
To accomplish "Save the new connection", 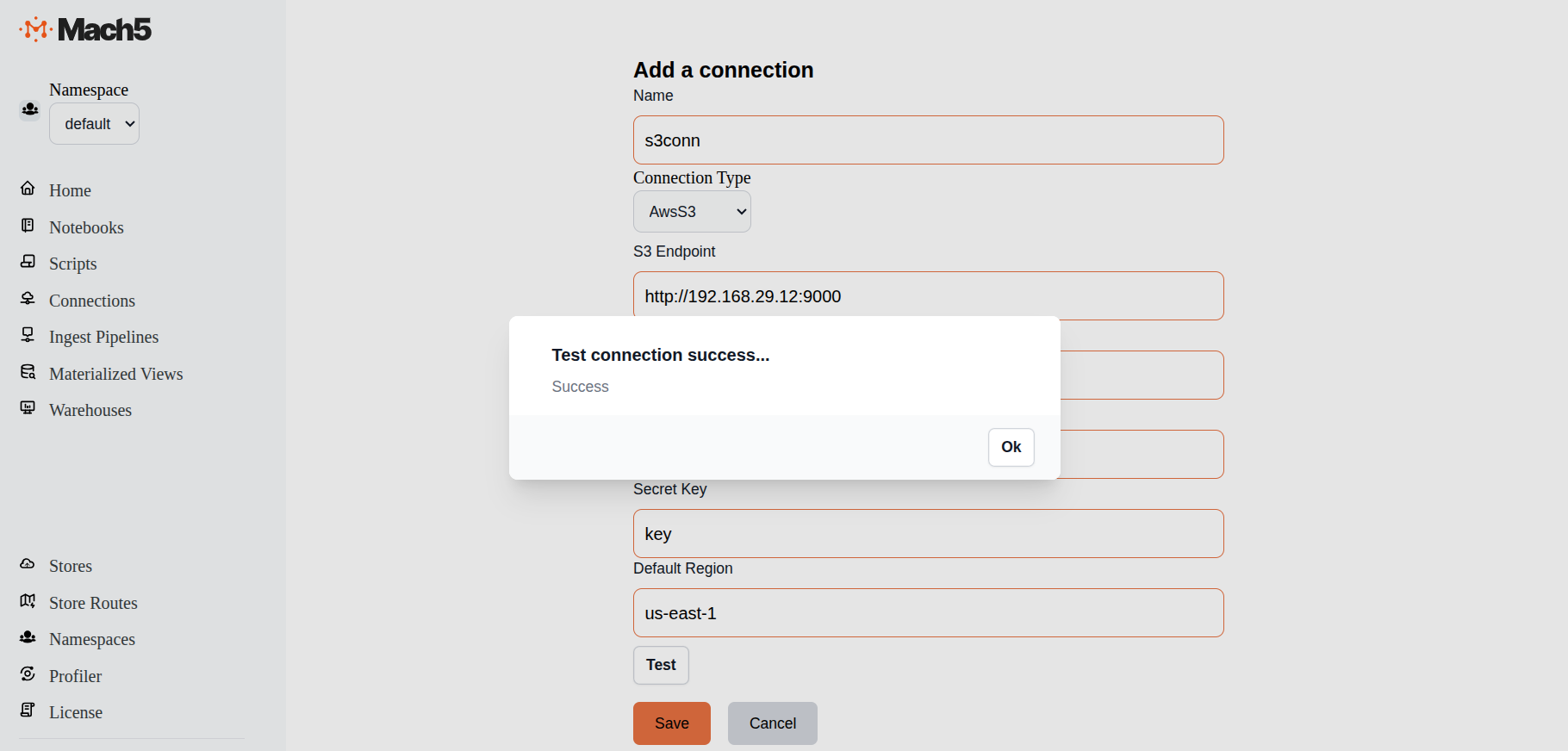I will (x=671, y=723).
